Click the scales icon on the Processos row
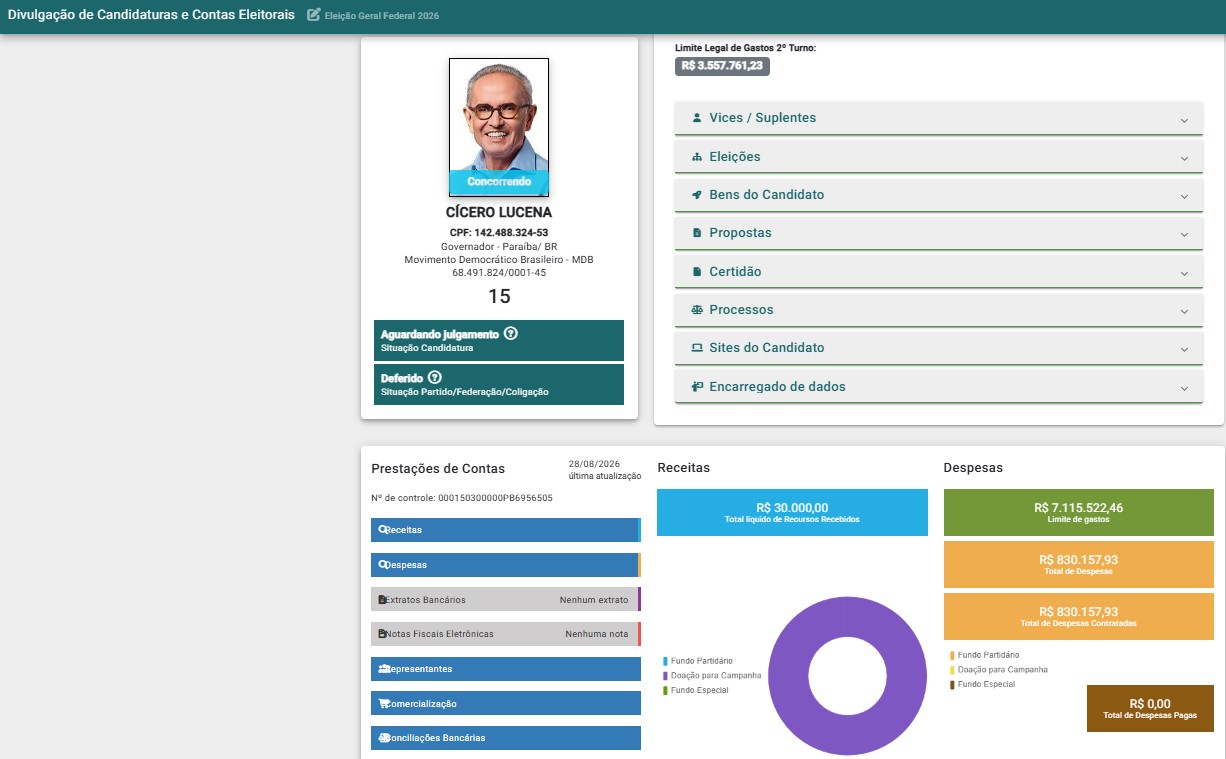 (x=697, y=310)
